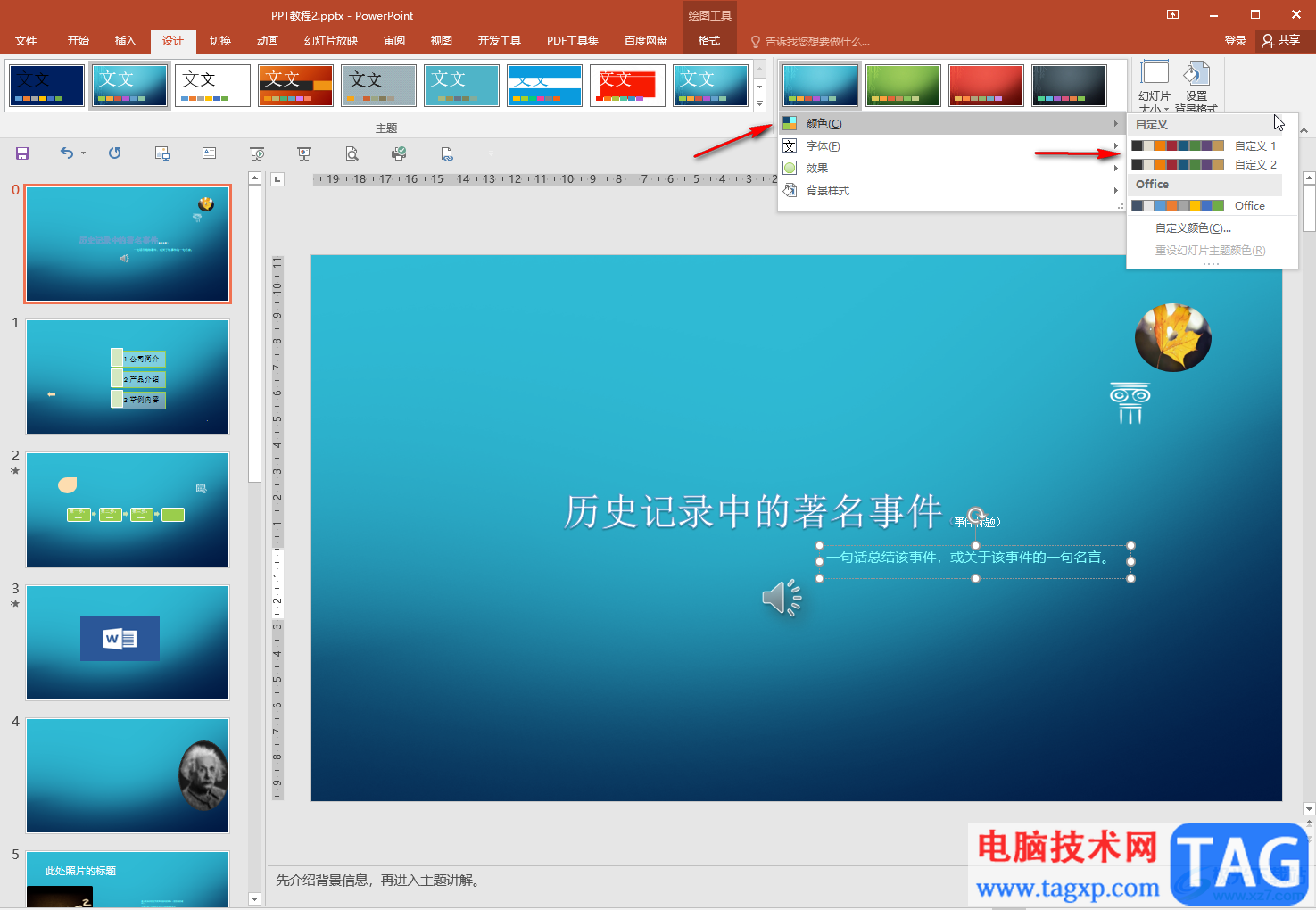Image resolution: width=1316 pixels, height=910 pixels.
Task: Choose the red variant thumbnail
Action: (x=986, y=86)
